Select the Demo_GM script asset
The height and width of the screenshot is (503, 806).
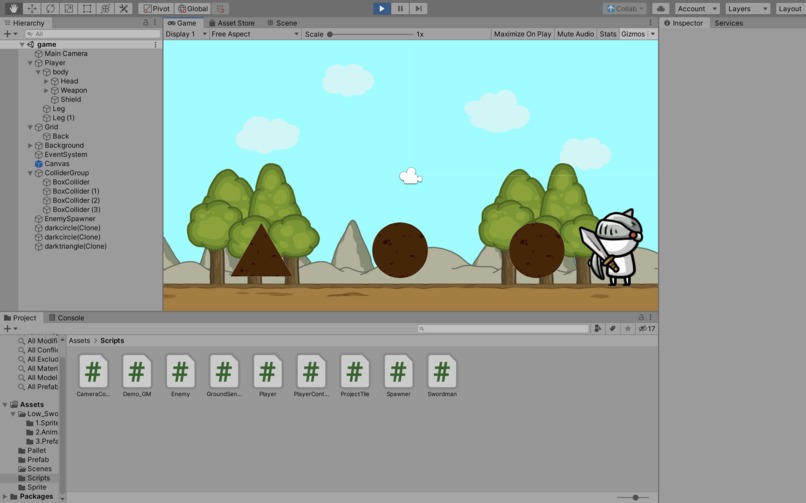point(137,376)
